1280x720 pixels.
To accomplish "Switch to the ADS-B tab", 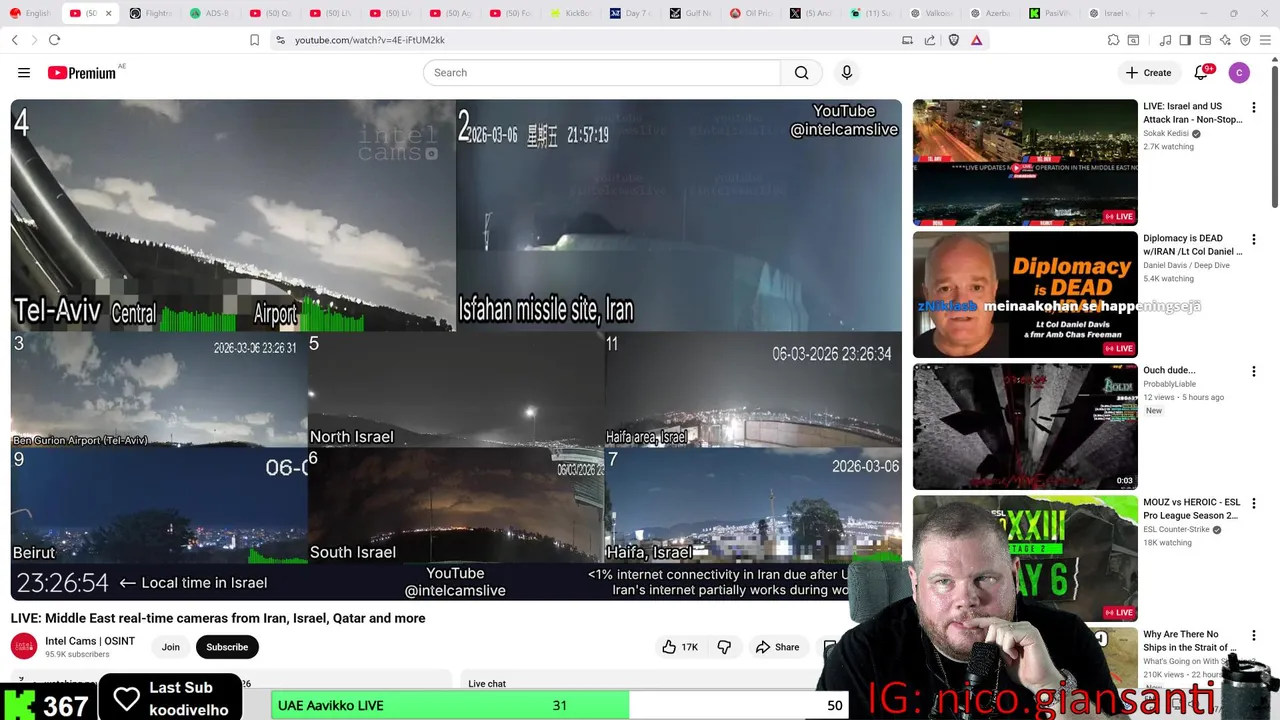I will [x=210, y=13].
